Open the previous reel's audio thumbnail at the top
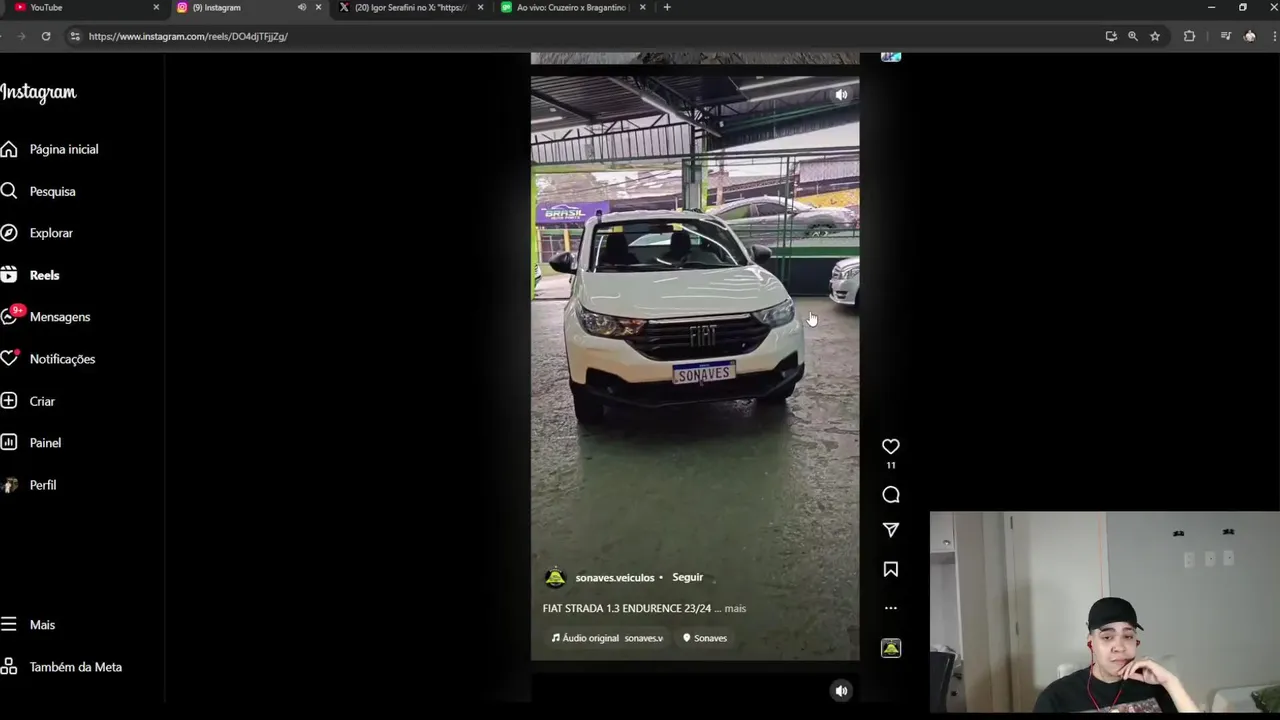The height and width of the screenshot is (720, 1280). click(x=890, y=57)
